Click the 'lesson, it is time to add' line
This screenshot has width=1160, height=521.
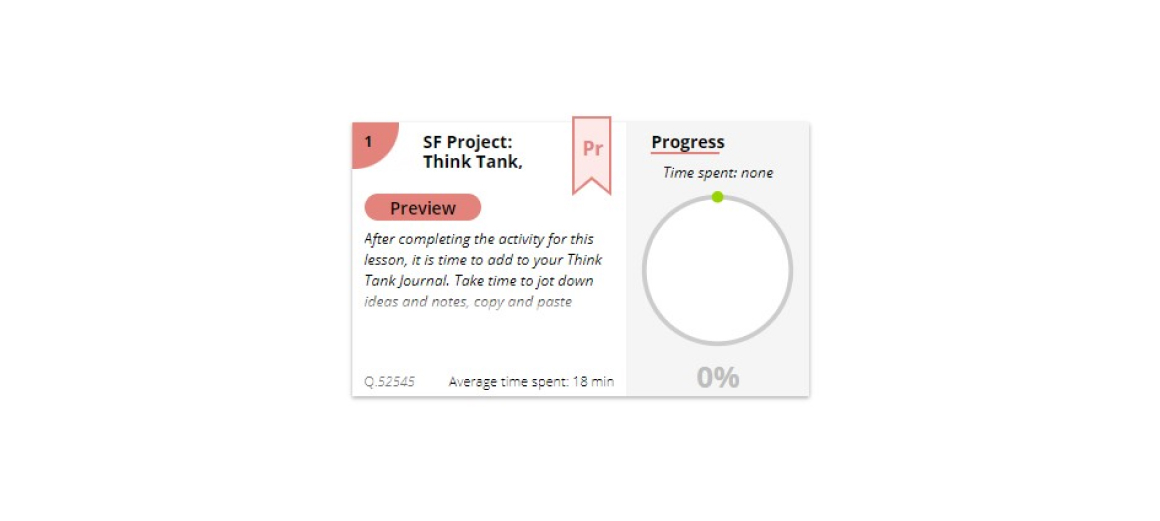tap(483, 260)
